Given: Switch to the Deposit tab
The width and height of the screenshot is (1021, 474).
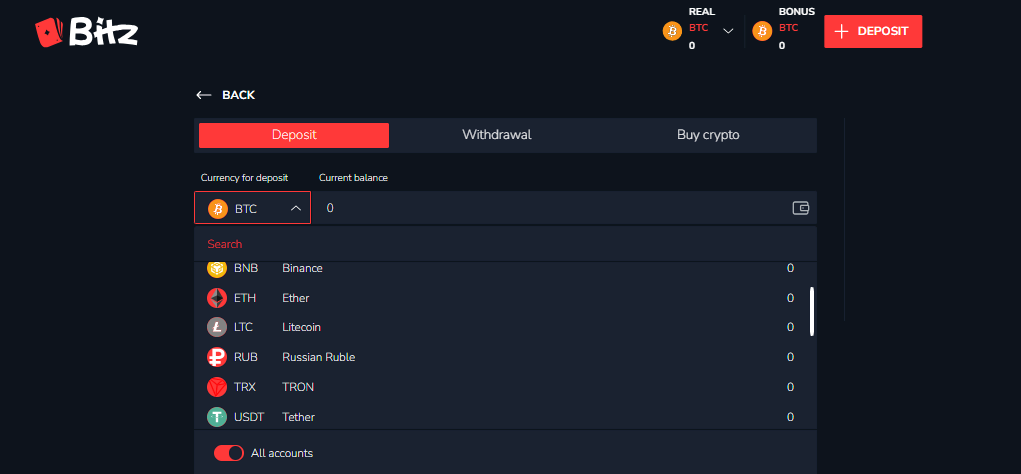Looking at the screenshot, I should point(294,135).
